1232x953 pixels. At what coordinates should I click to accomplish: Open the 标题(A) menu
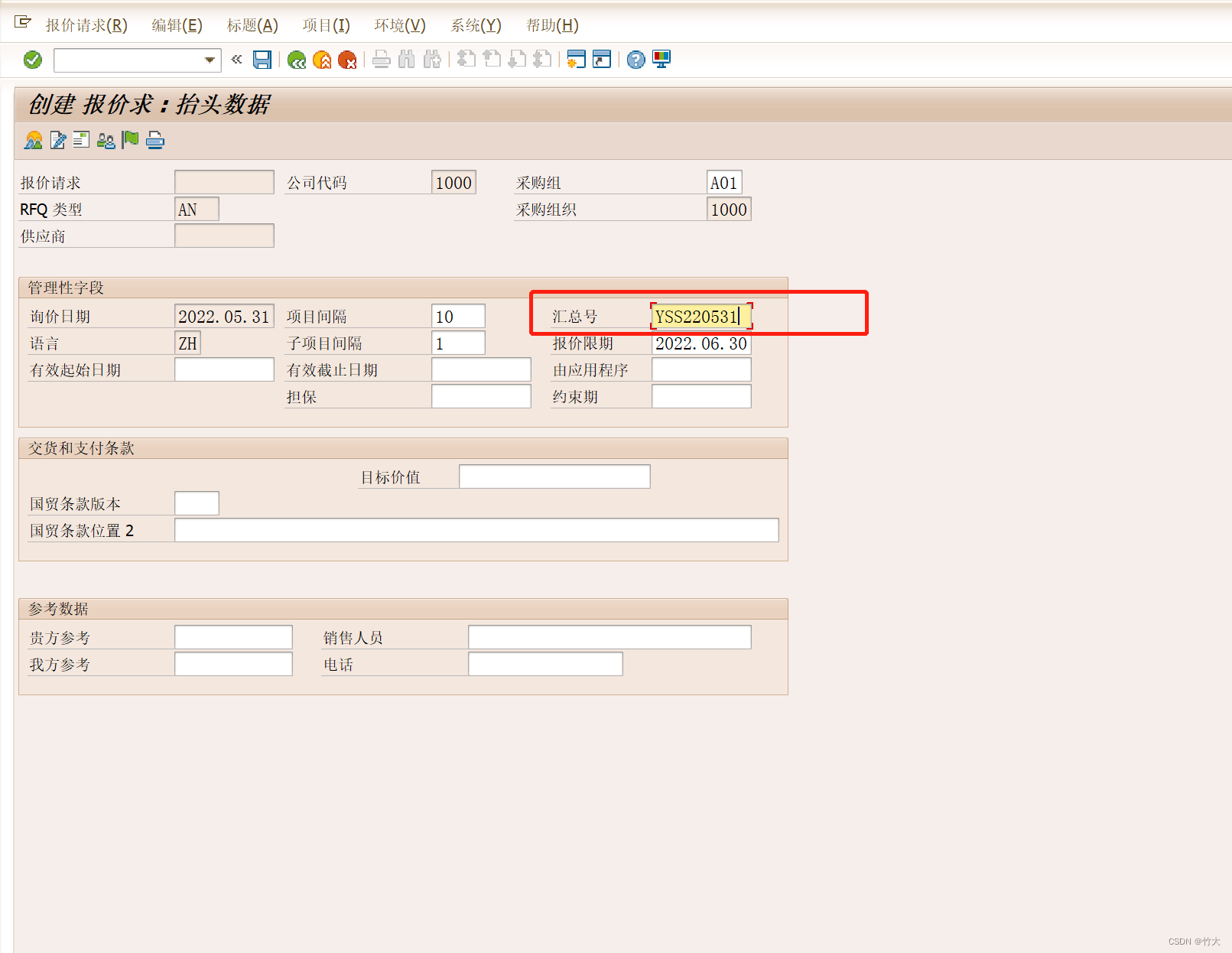point(252,25)
